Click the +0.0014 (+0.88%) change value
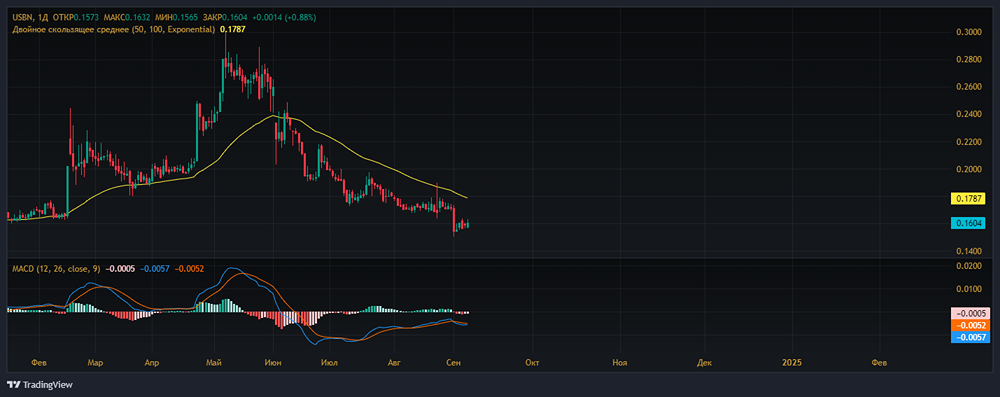This screenshot has width=1000, height=397. tap(284, 17)
